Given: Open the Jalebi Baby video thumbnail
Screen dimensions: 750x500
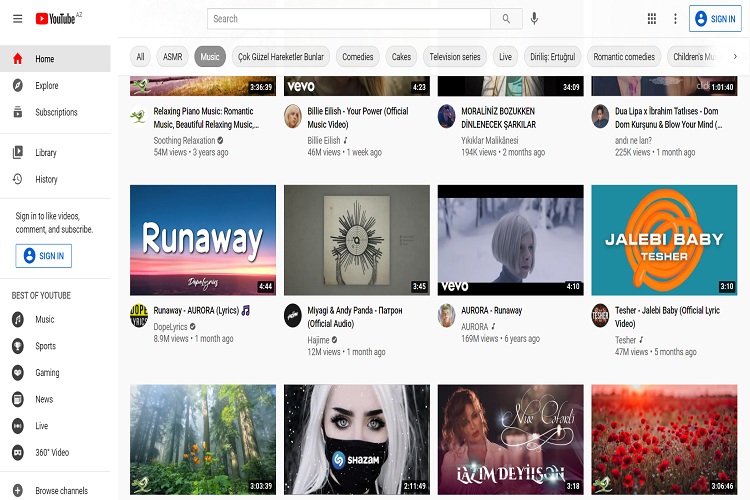Looking at the screenshot, I should [663, 240].
